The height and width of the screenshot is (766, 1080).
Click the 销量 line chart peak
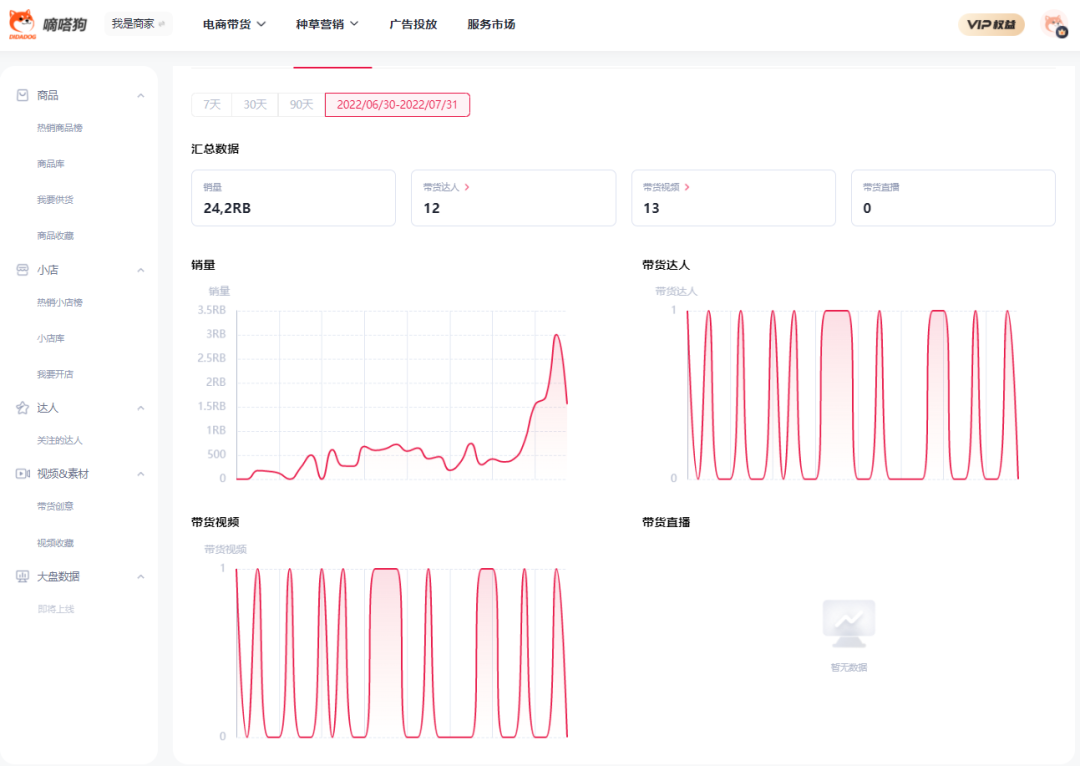pos(557,335)
